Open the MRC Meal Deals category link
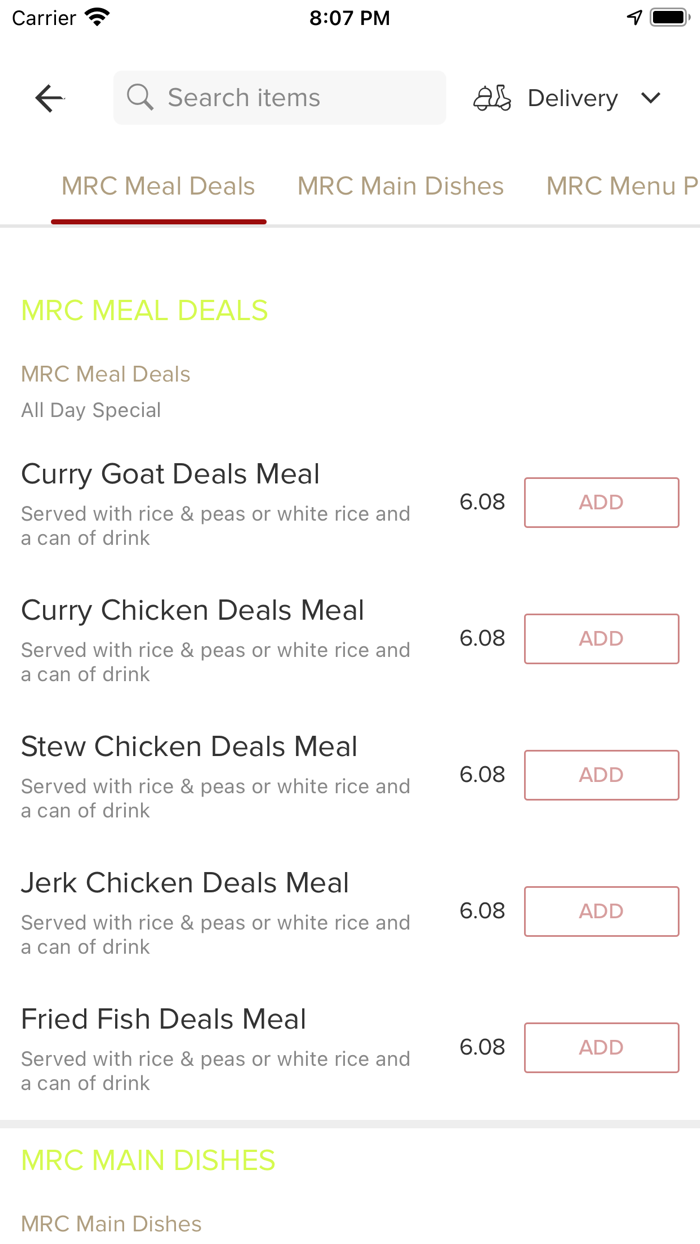Viewport: 700px width, 1244px height. [x=105, y=373]
